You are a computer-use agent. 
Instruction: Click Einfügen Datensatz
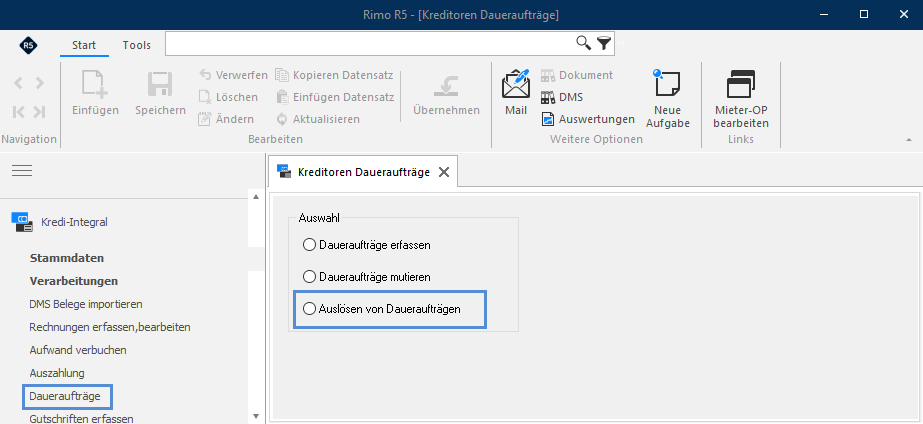tap(335, 97)
